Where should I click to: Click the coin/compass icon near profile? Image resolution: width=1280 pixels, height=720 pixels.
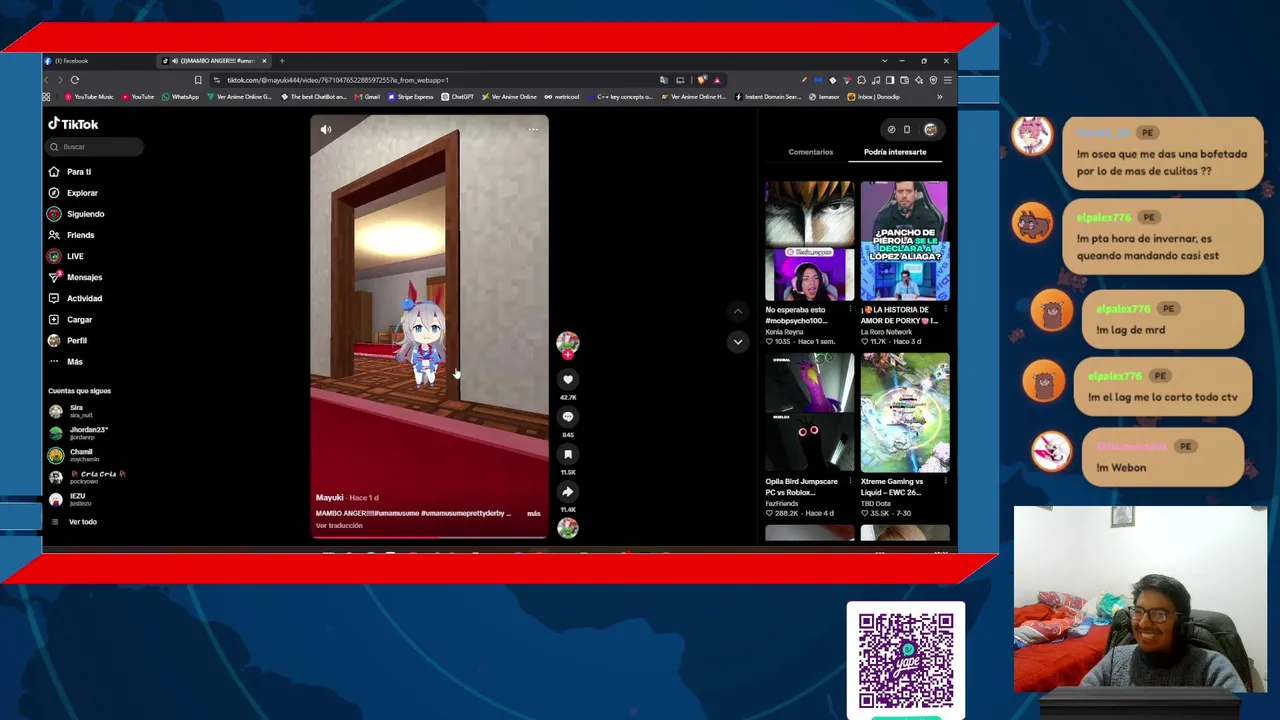click(891, 129)
